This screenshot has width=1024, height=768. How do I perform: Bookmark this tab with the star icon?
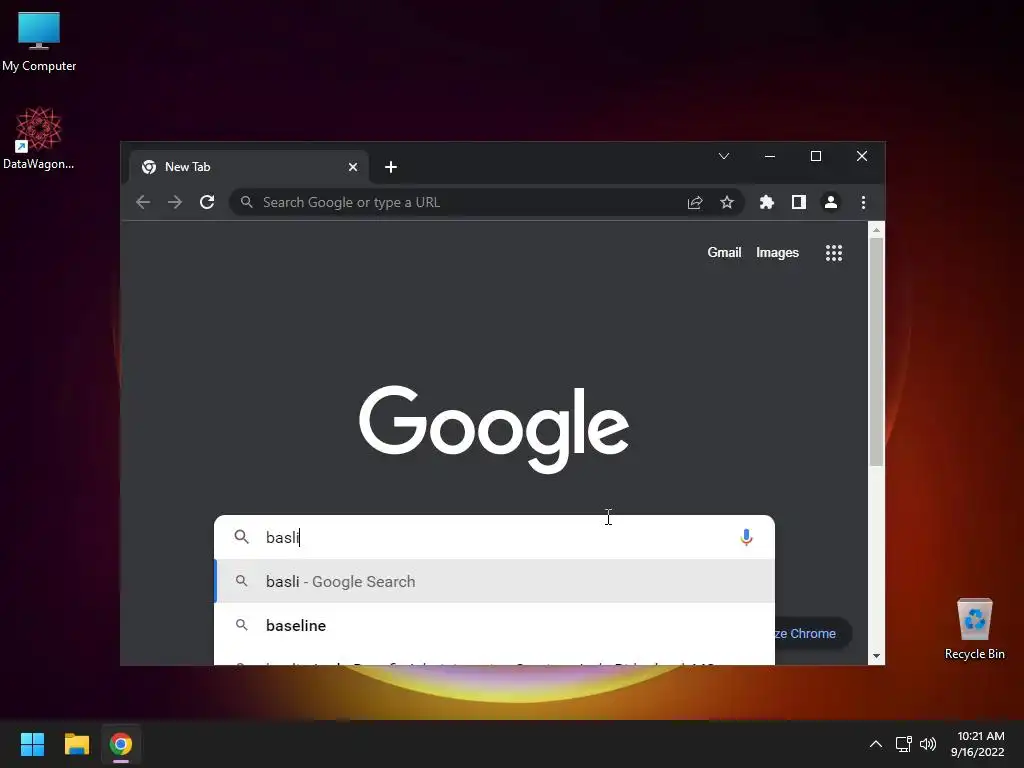tap(727, 202)
